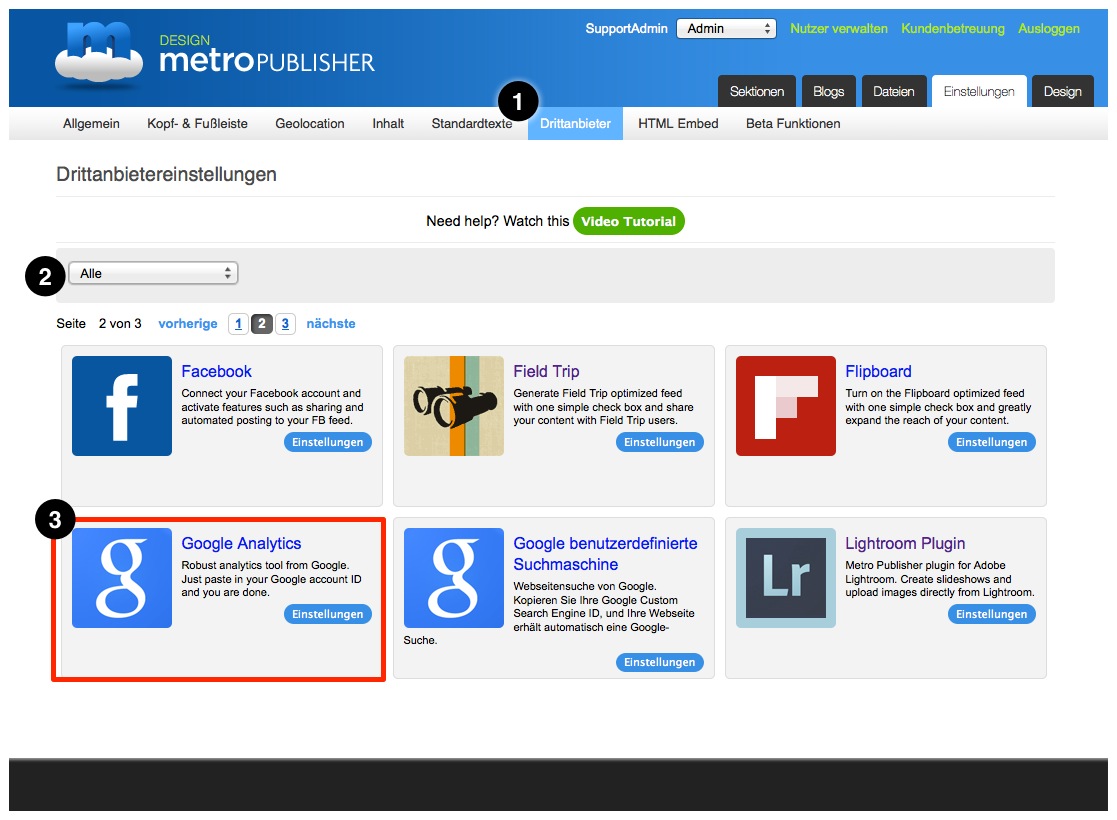1117x820 pixels.
Task: Open Google benutzerdefinierte Suchmaschine title link
Action: coord(606,554)
